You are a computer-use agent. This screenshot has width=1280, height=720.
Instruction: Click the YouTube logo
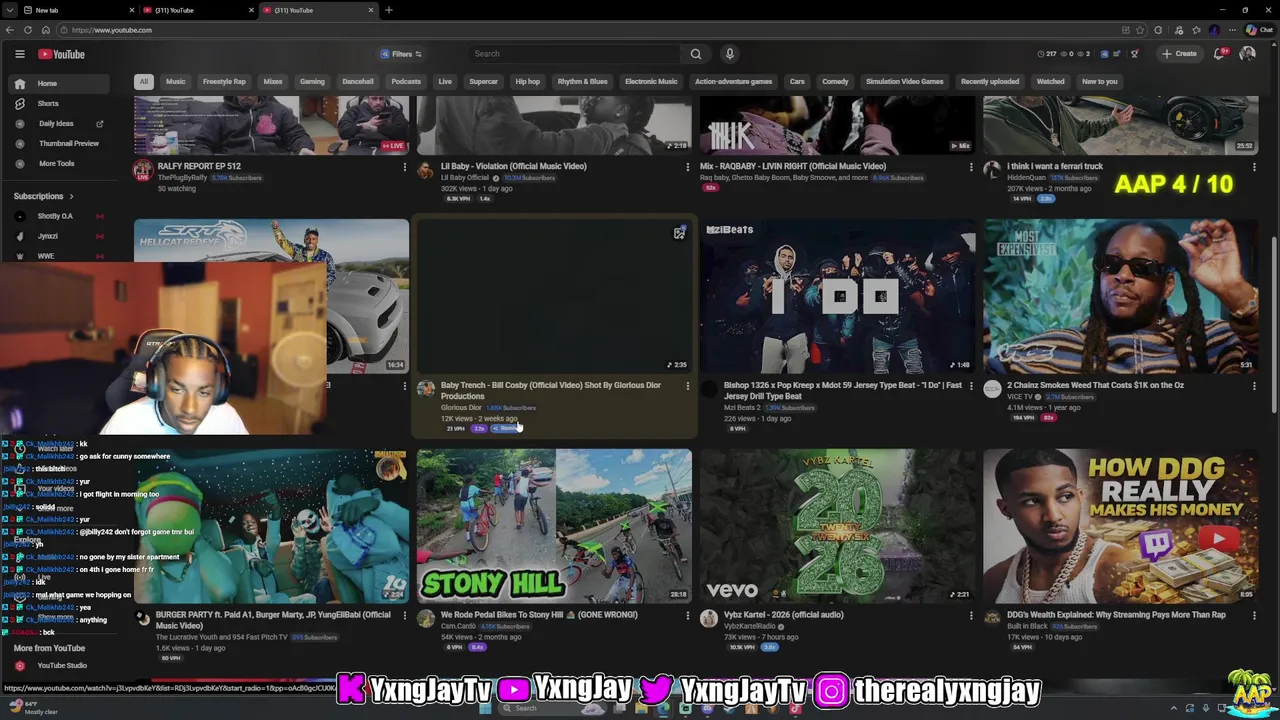click(x=62, y=54)
